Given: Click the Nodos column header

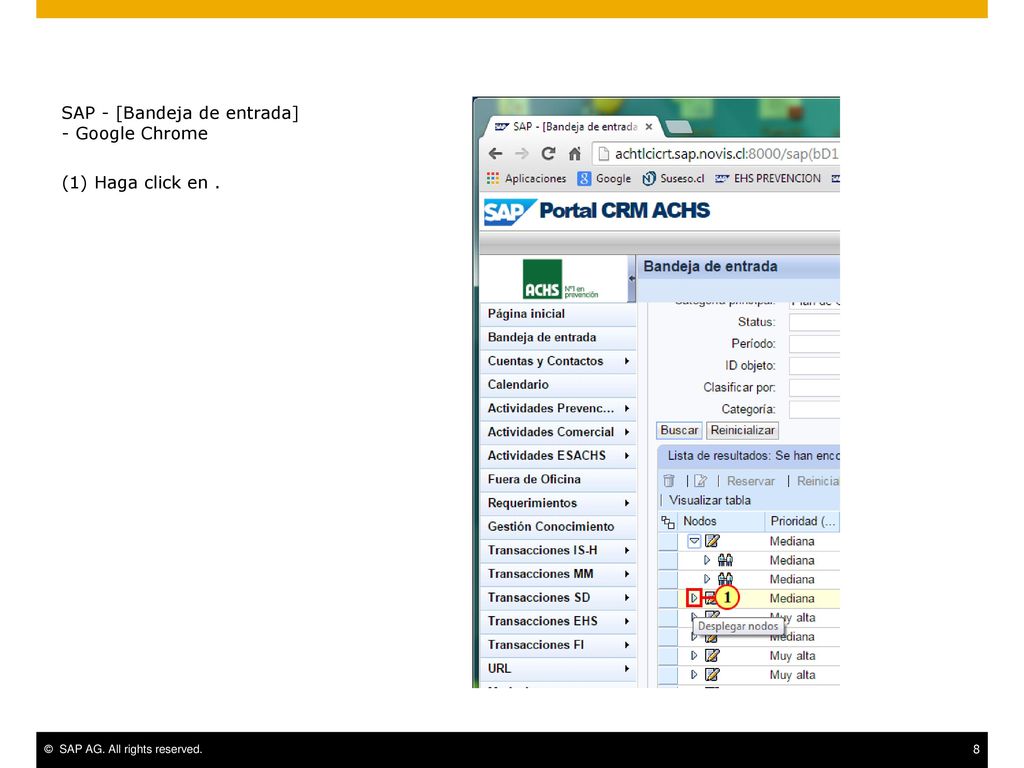Looking at the screenshot, I should pos(699,521).
